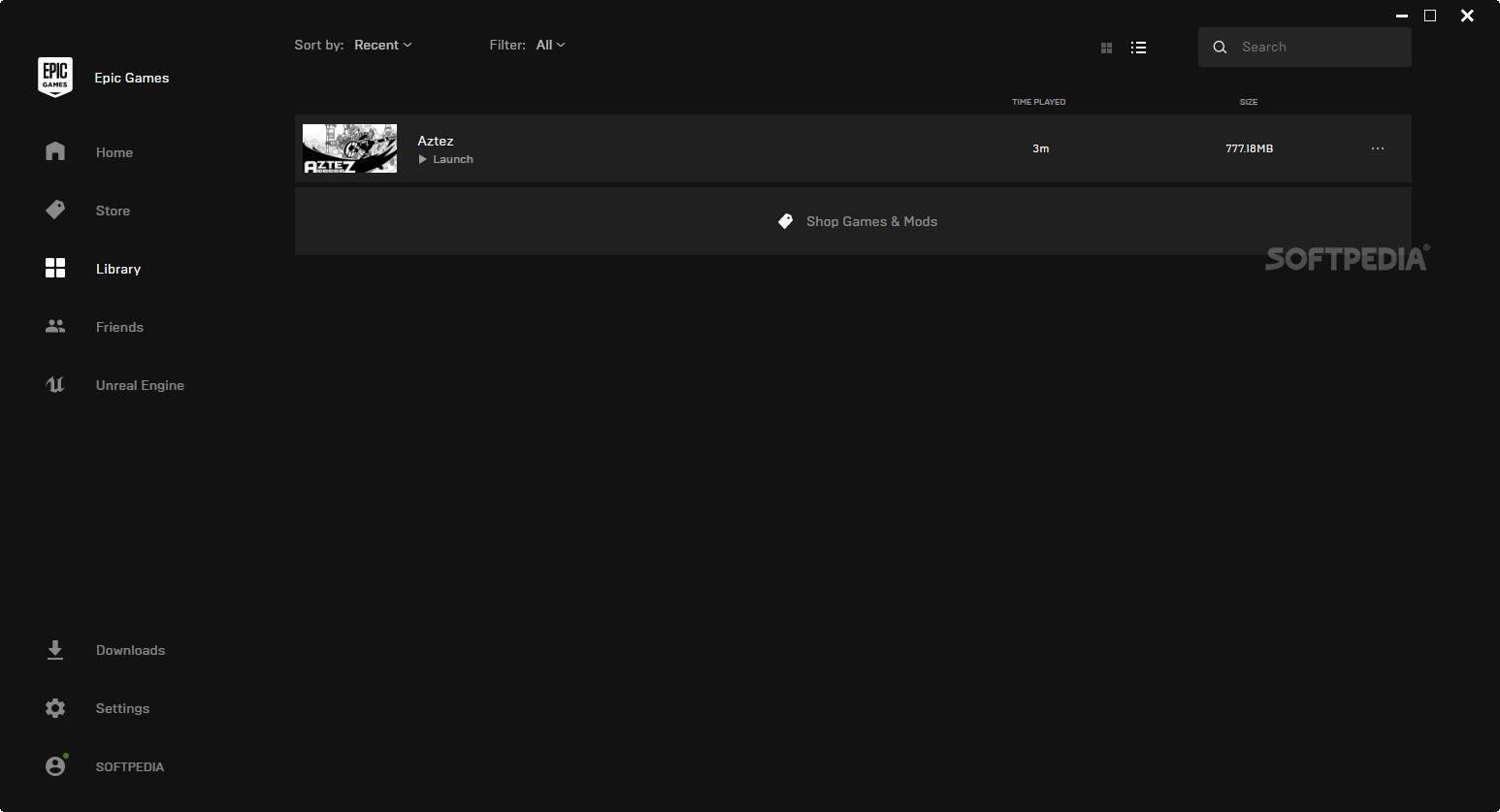The height and width of the screenshot is (812, 1500).
Task: Go to Home in sidebar
Action: coord(114,152)
